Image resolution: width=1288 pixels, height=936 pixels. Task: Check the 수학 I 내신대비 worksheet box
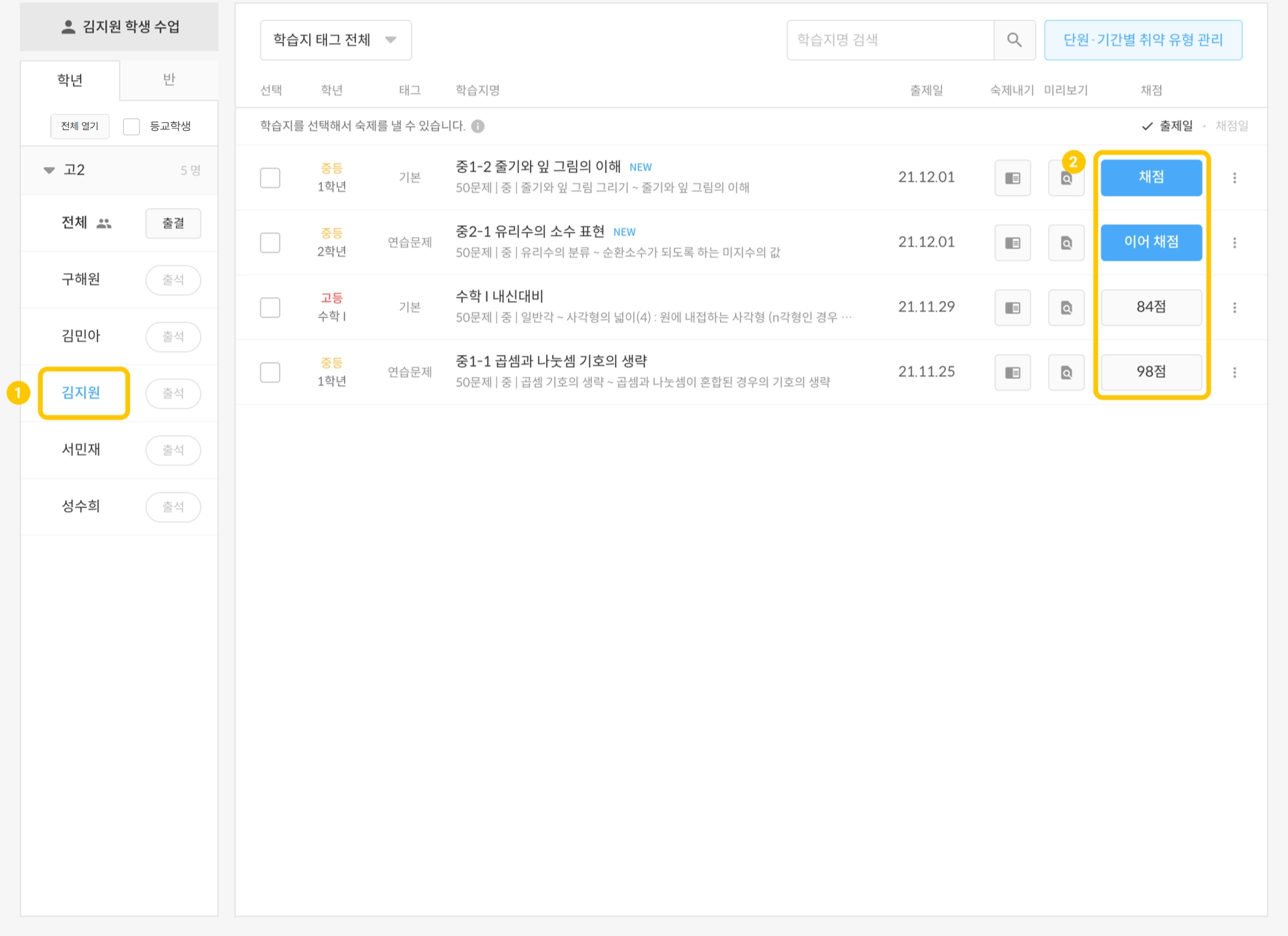(270, 308)
